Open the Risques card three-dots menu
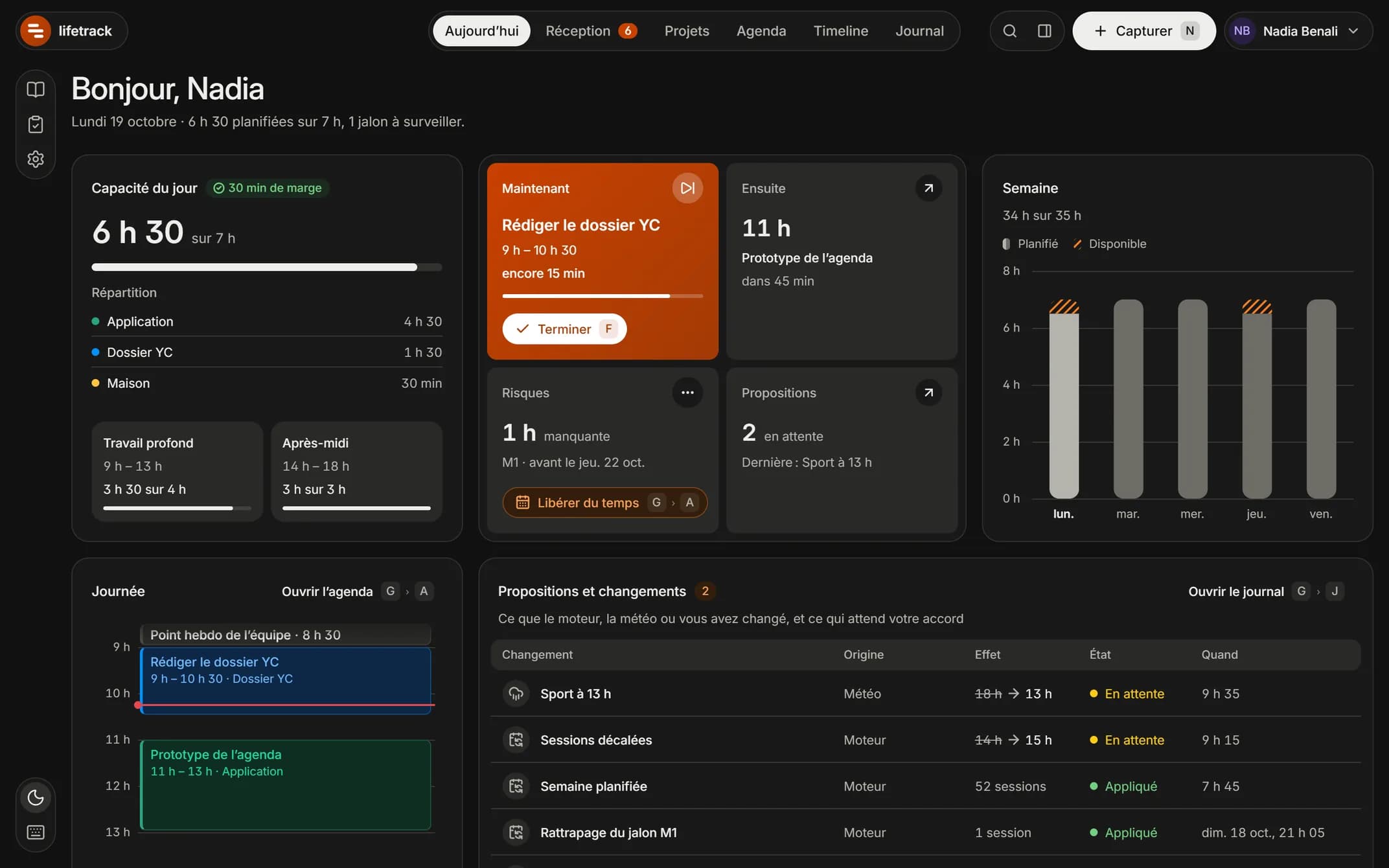 pos(687,393)
